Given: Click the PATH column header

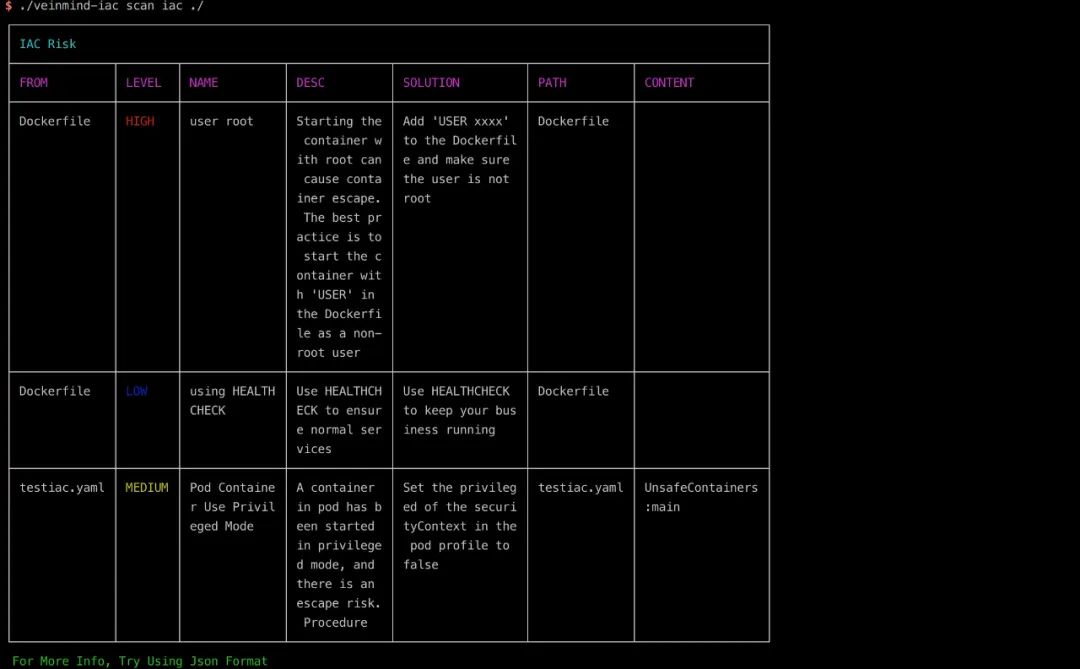Looking at the screenshot, I should [552, 83].
